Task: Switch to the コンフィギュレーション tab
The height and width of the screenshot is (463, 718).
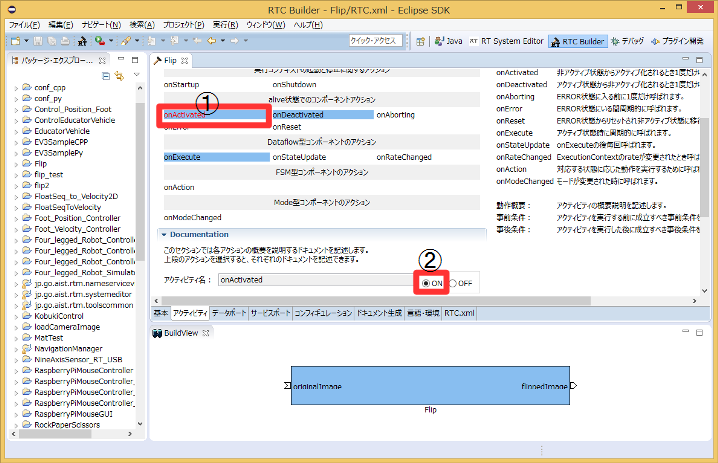Action: coord(323,313)
